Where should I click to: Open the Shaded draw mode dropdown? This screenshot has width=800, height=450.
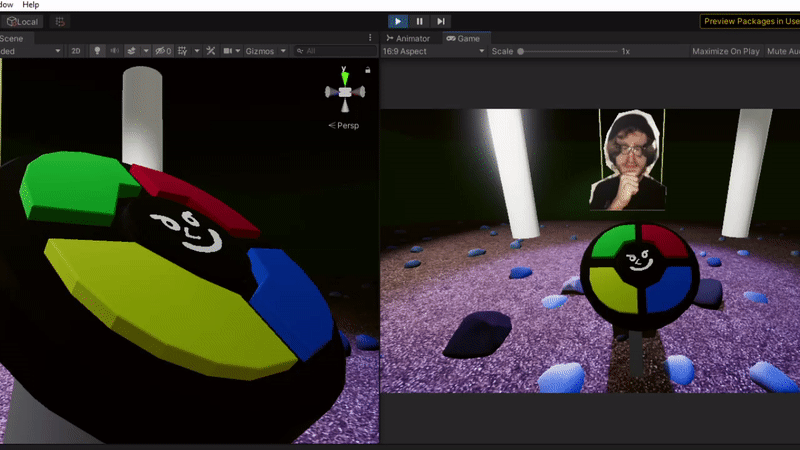pos(31,51)
